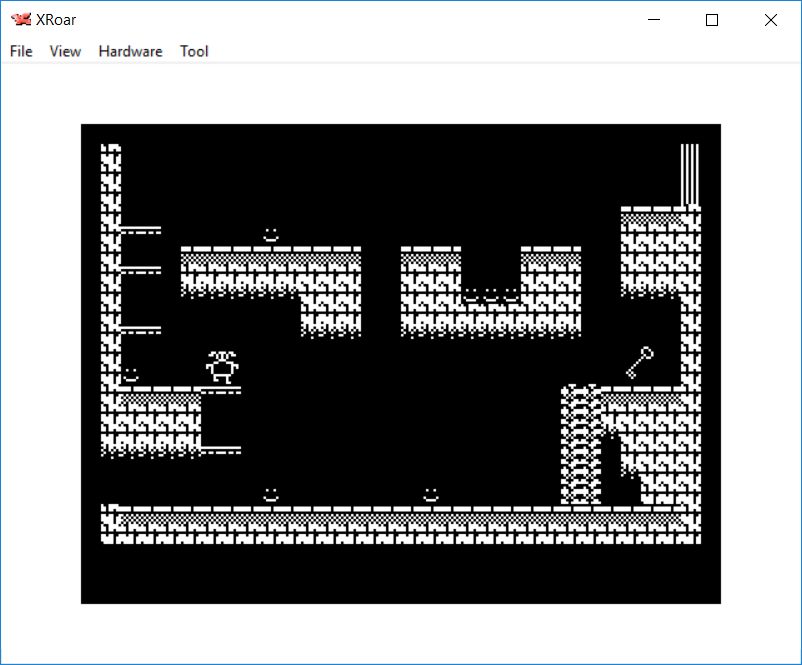This screenshot has width=802, height=665.
Task: Close the XRoar emulator window
Action: 770,20
